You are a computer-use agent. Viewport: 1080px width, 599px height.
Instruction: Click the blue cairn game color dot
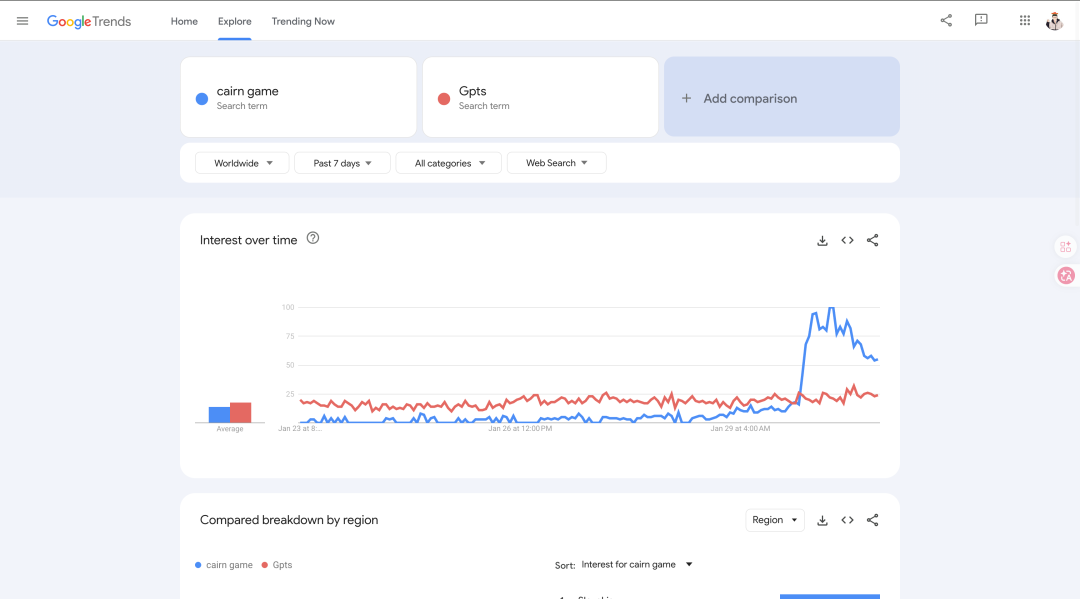pos(202,98)
